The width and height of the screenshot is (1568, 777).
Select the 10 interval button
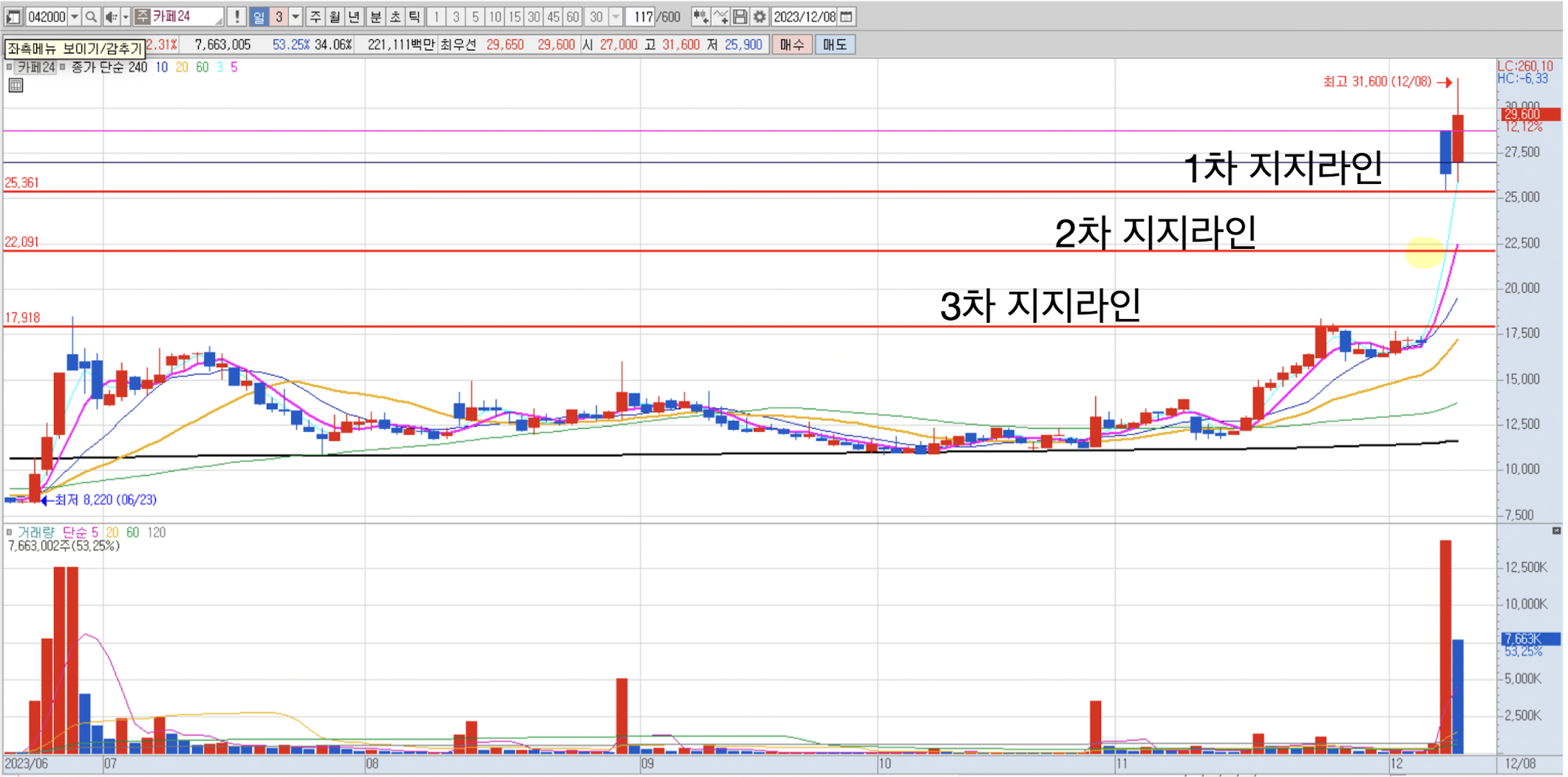(494, 16)
